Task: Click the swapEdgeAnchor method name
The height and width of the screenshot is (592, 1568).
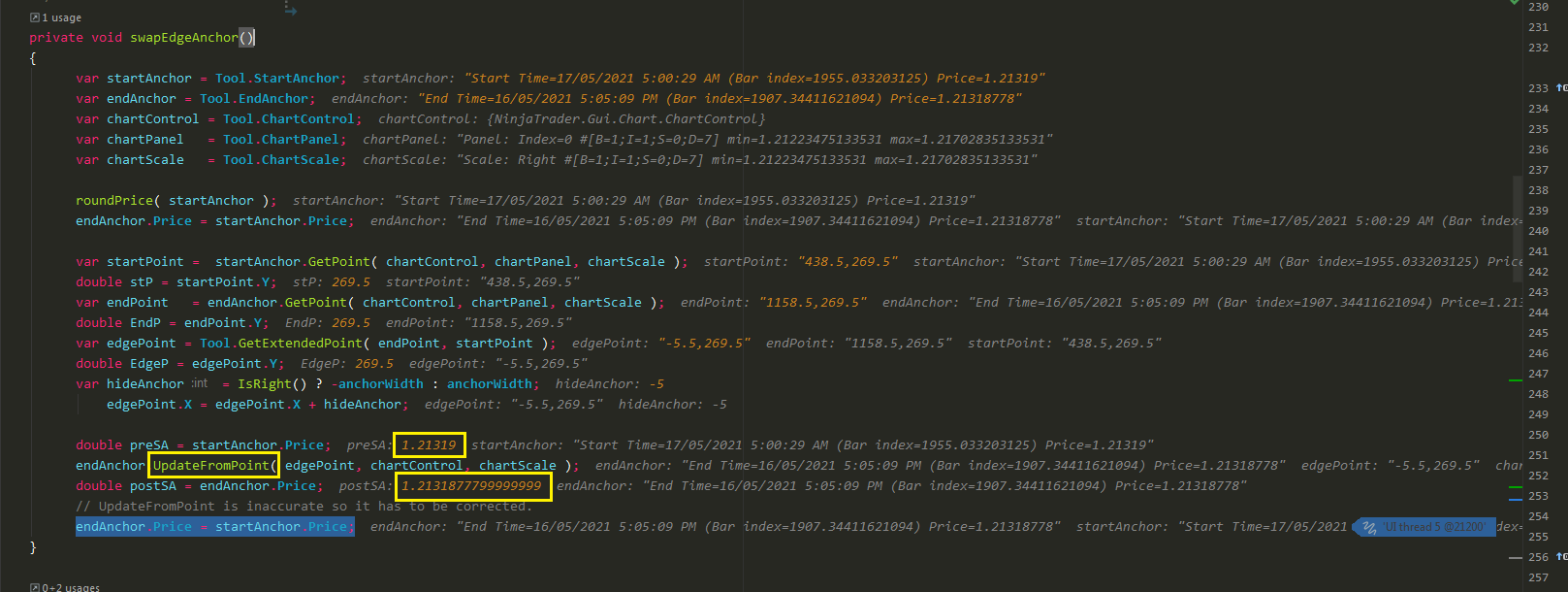Action: [x=184, y=38]
